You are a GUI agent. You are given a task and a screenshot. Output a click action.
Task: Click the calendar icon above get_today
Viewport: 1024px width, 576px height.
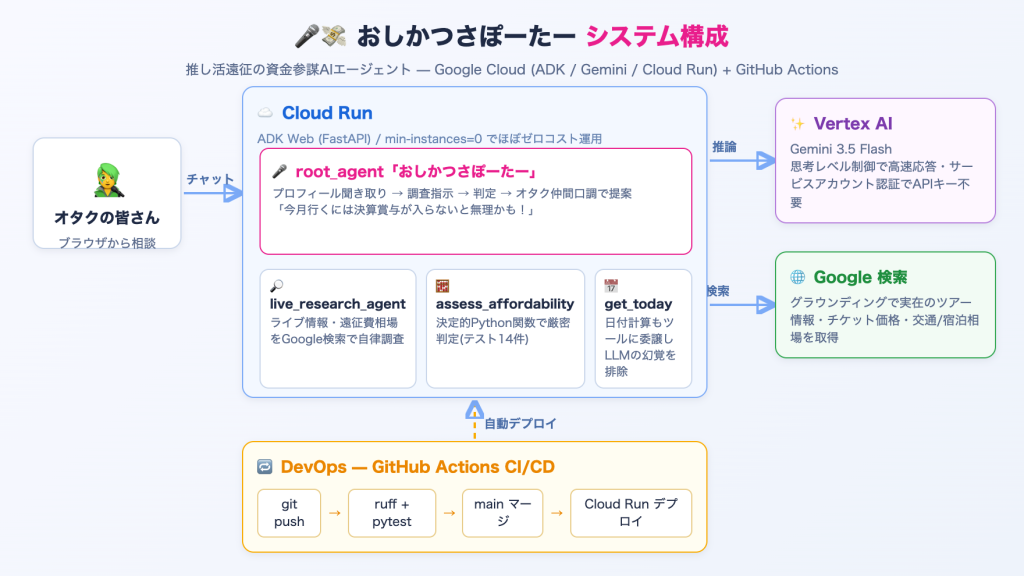tap(611, 286)
